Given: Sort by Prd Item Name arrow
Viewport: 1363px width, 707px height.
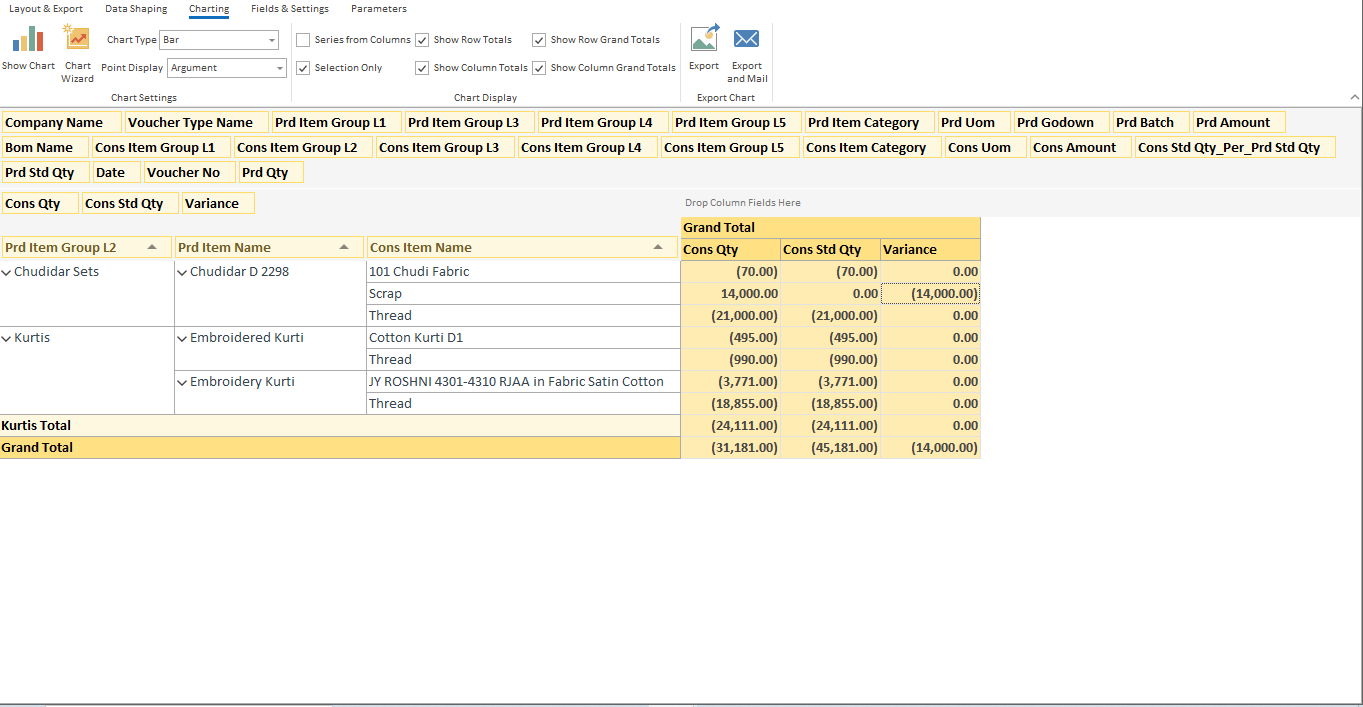Looking at the screenshot, I should pyautogui.click(x=344, y=247).
